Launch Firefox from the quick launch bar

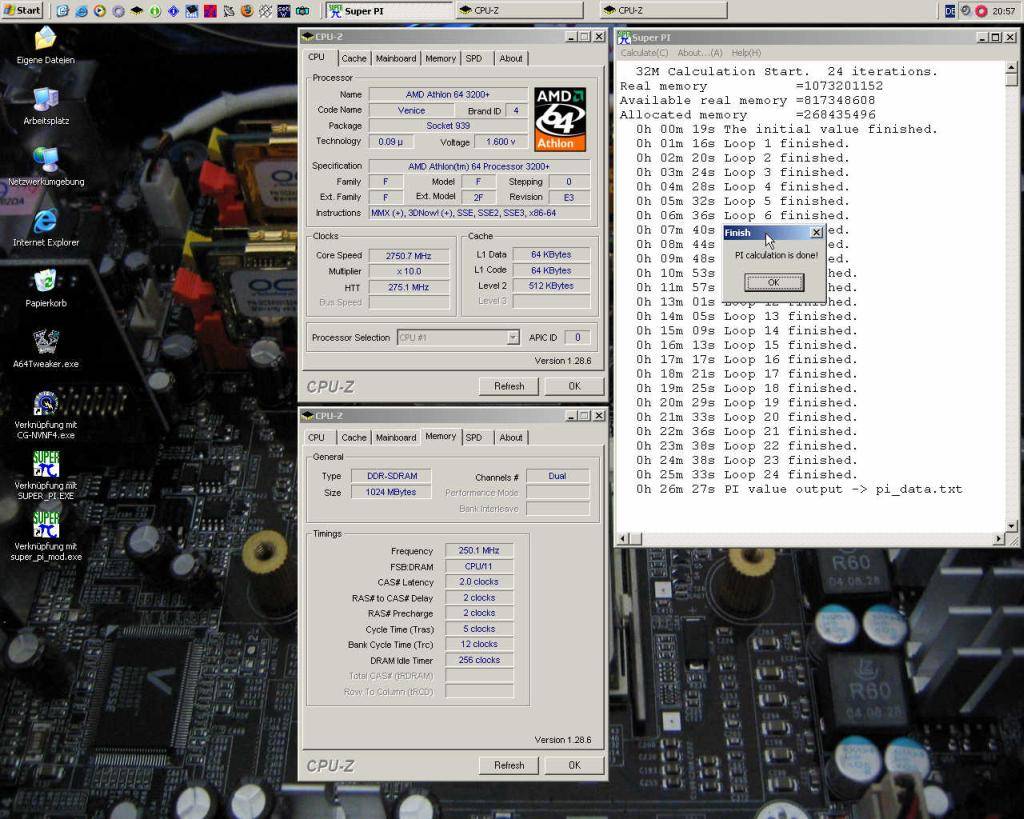(247, 10)
